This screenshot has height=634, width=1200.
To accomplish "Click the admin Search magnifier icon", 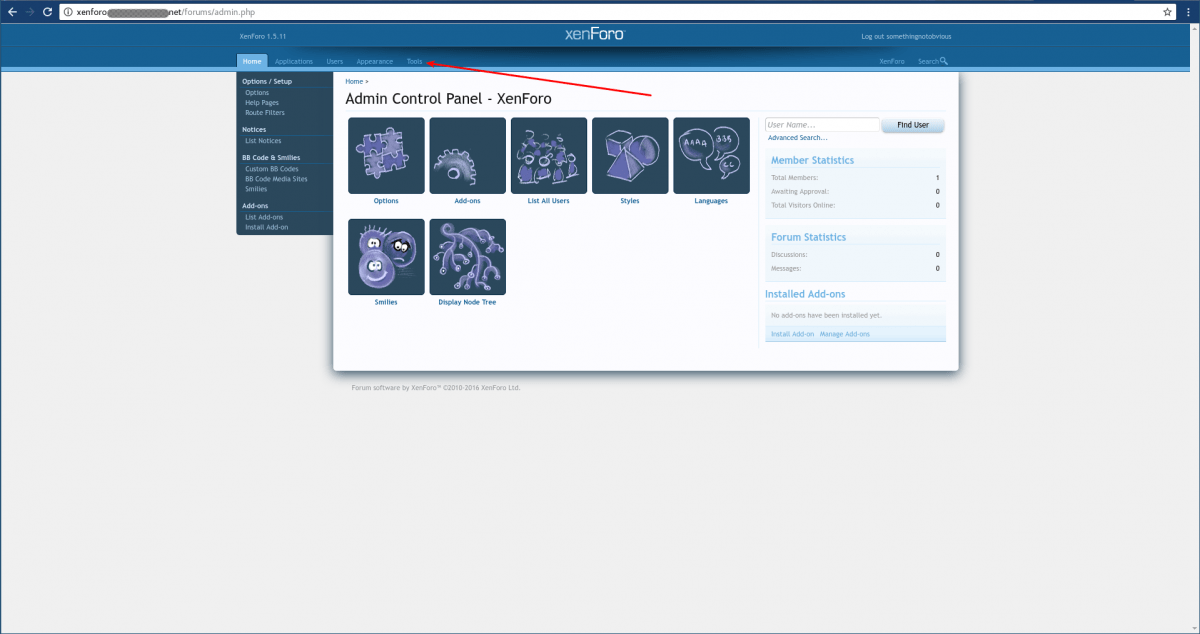I will tap(941, 61).
